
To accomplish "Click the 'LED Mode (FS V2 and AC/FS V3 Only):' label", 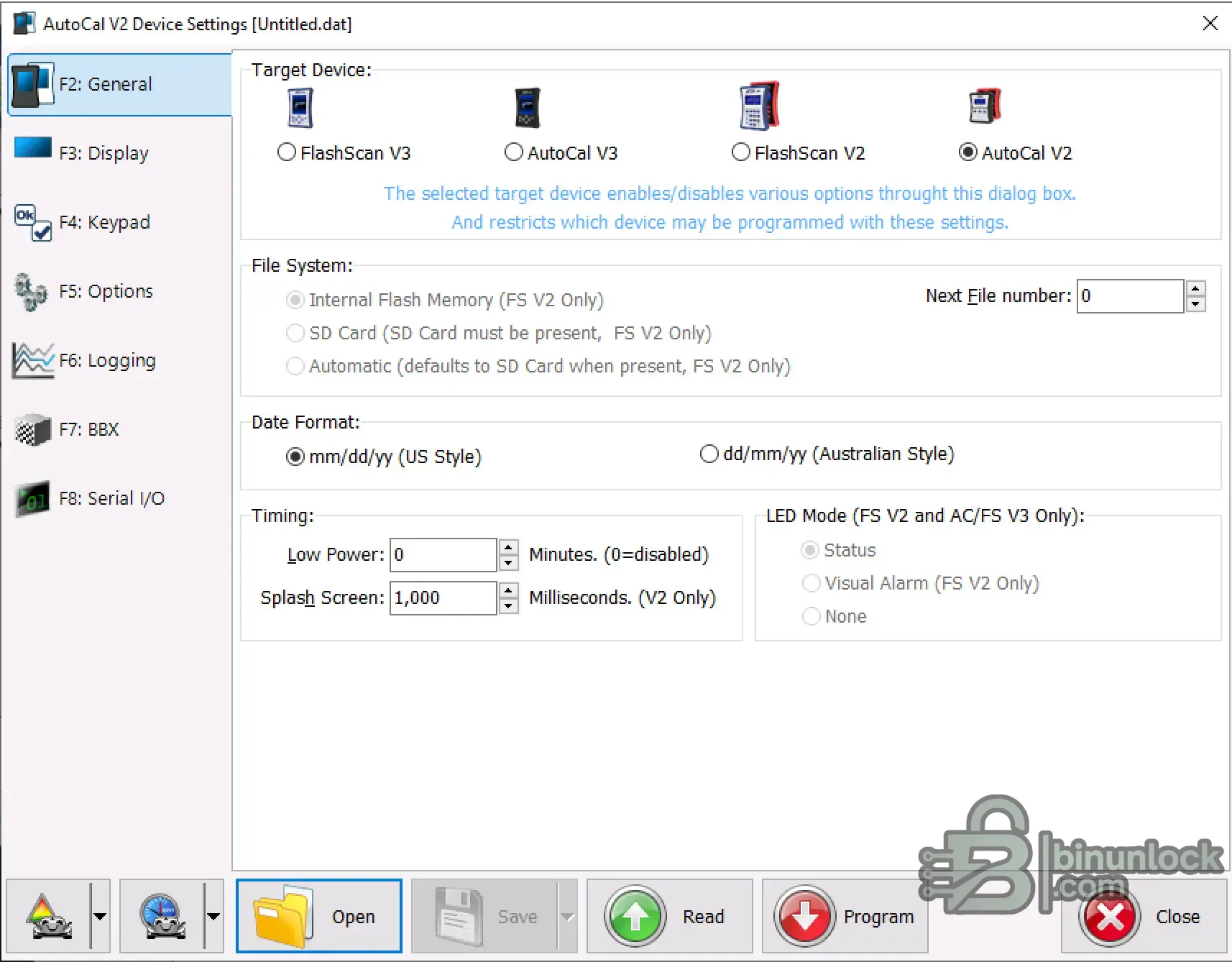I will click(925, 516).
